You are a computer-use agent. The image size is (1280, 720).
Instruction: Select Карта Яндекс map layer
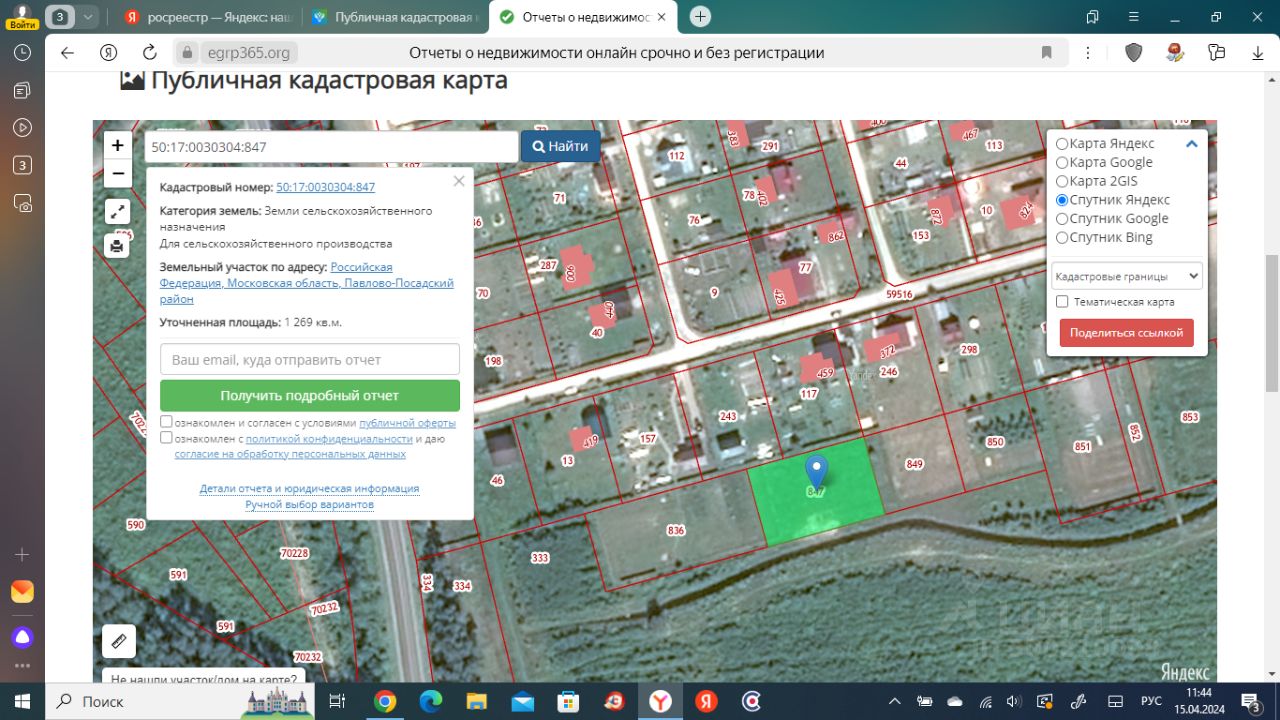pyautogui.click(x=1062, y=144)
